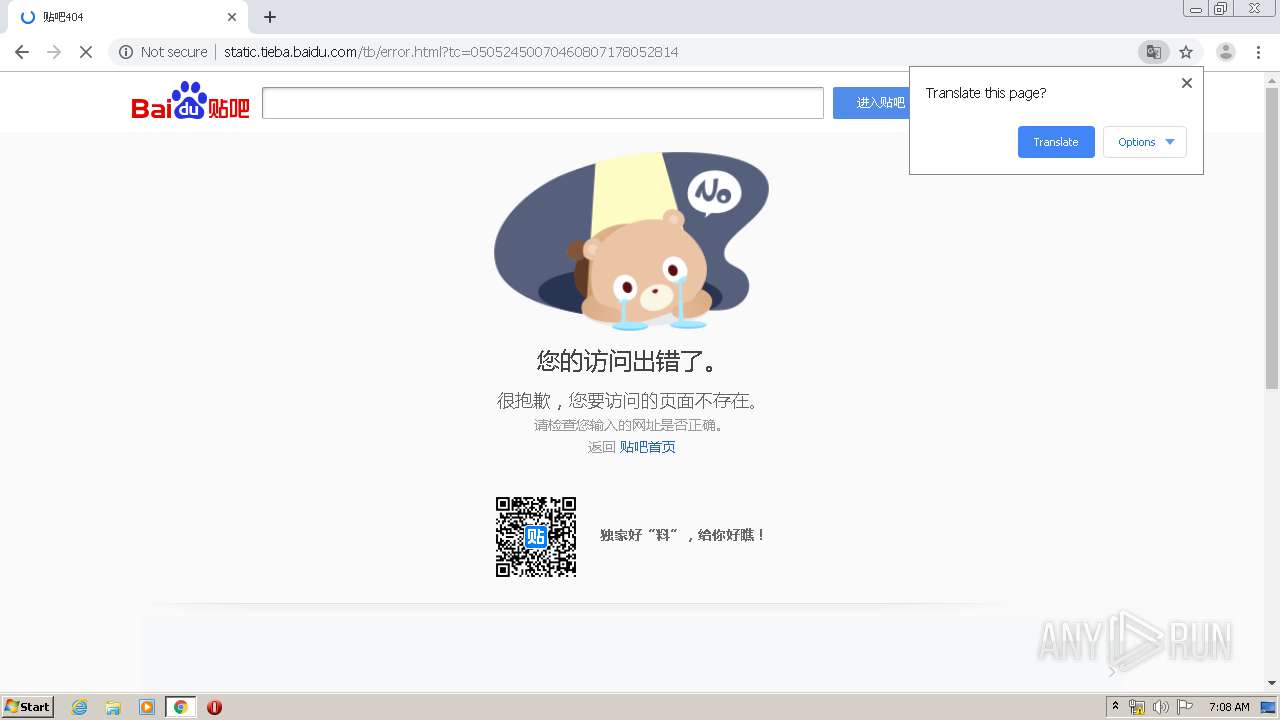Launch Internet Explorer from taskbar

[79, 707]
